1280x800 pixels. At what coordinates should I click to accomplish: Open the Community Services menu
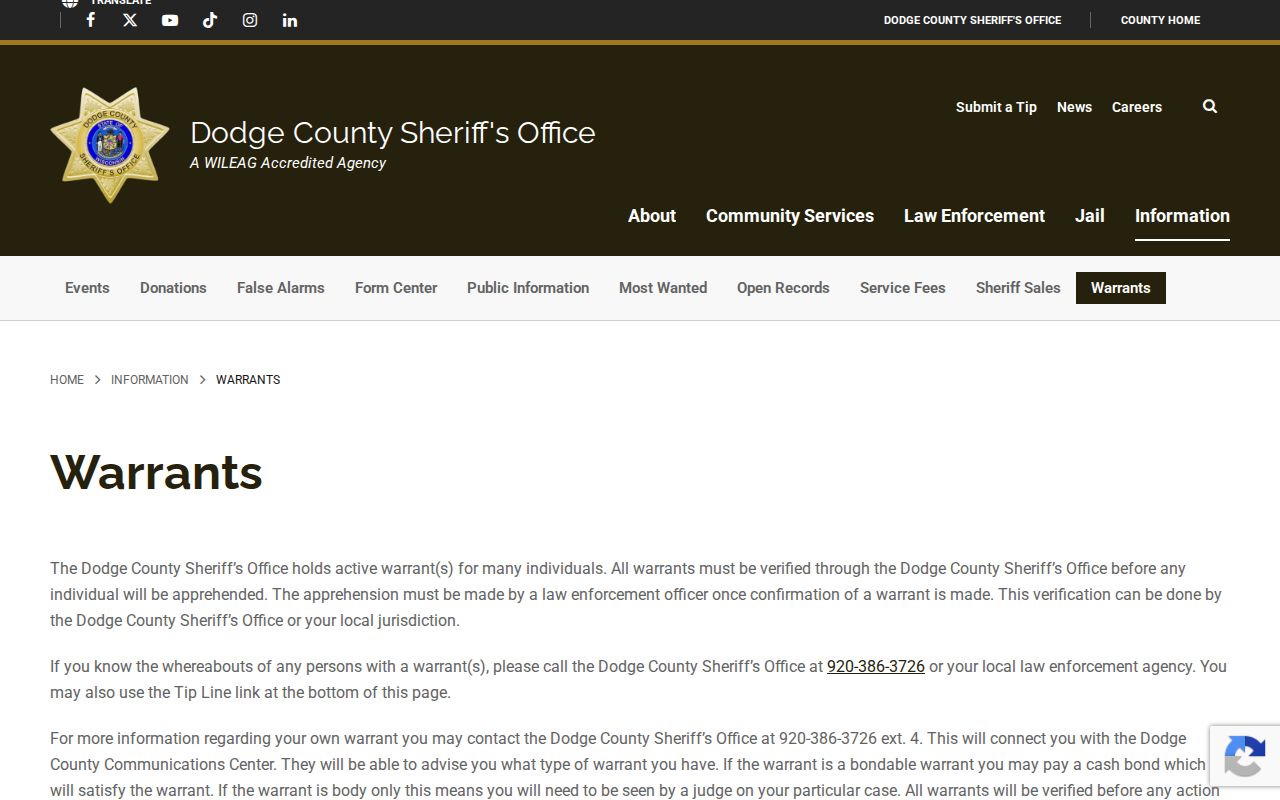[790, 216]
